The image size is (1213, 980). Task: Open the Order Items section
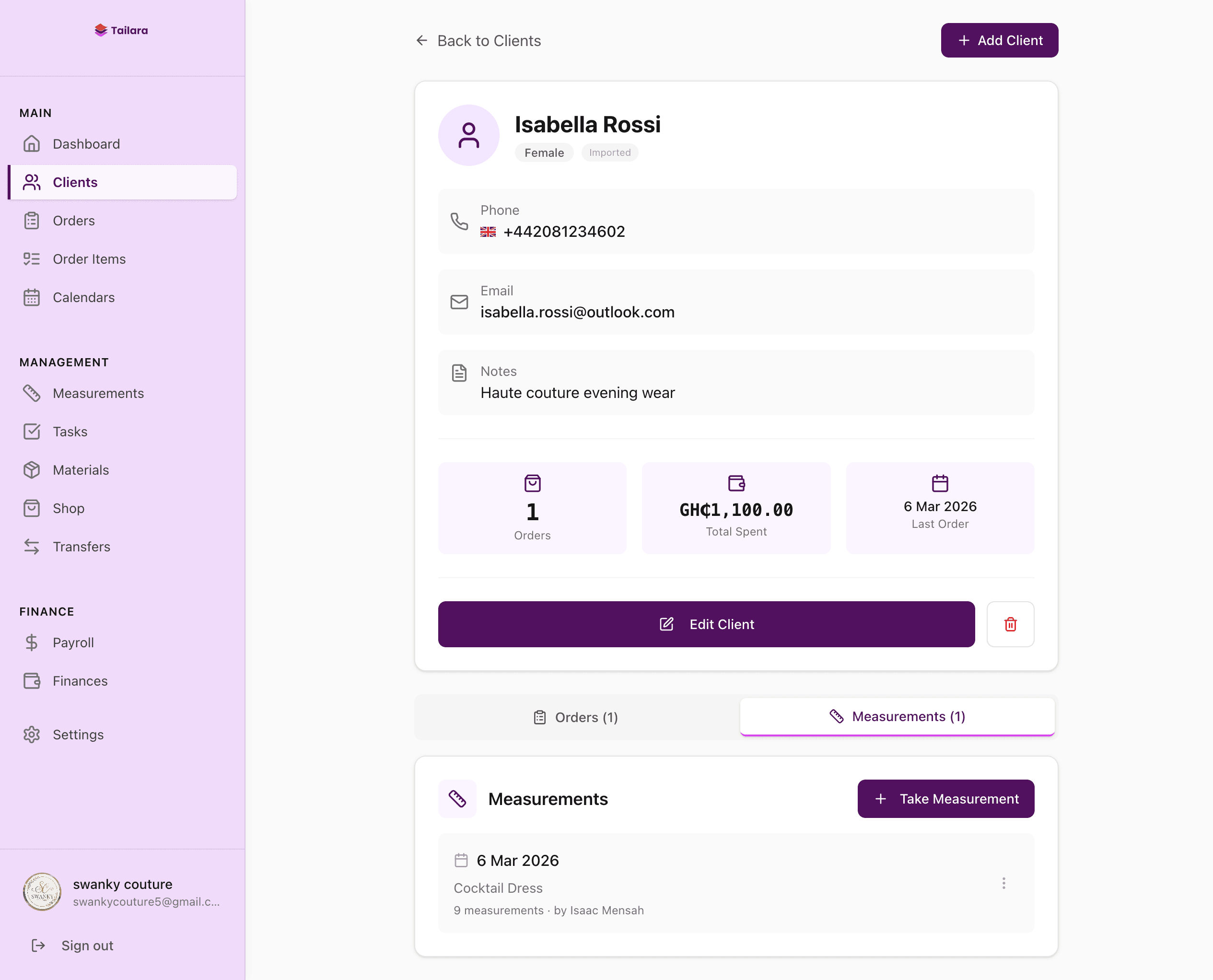coord(89,259)
